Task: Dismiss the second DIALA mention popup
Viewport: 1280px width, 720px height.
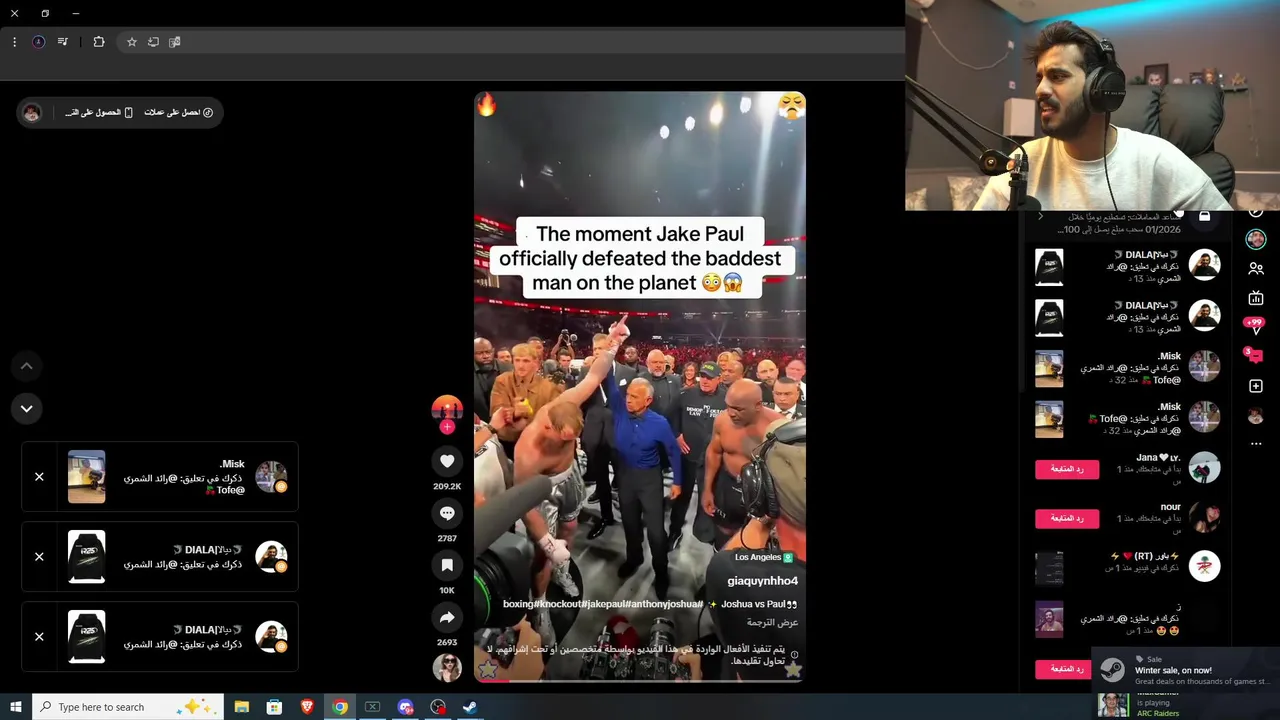Action: [x=39, y=637]
